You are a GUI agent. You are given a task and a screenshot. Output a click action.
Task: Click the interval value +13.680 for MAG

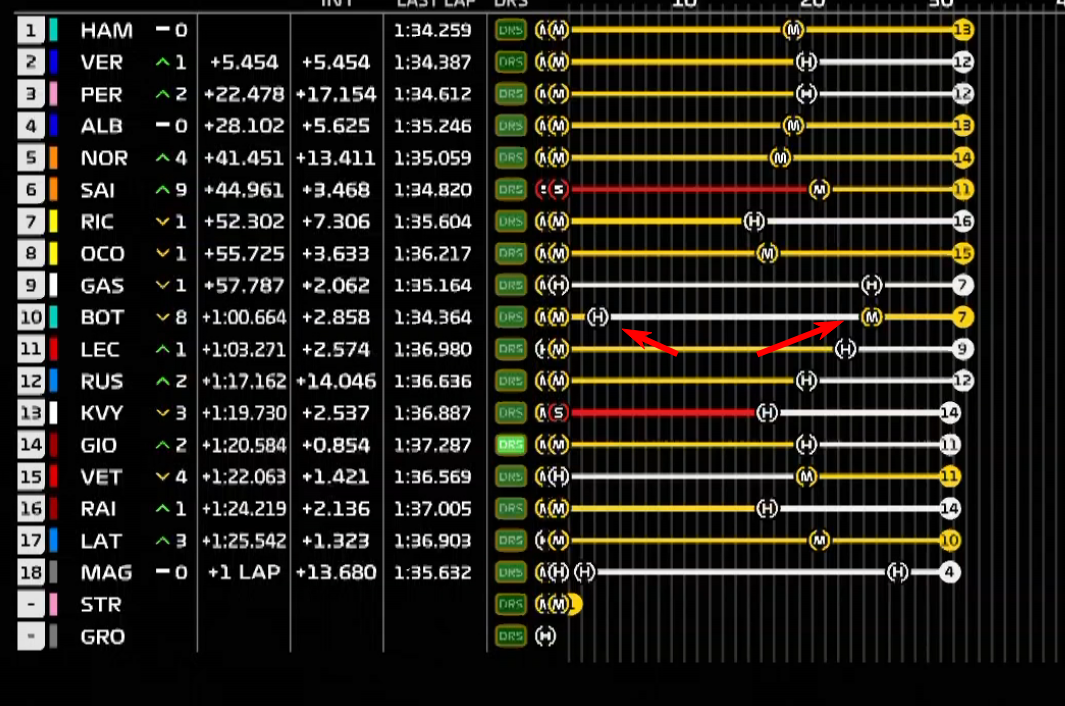(x=336, y=572)
